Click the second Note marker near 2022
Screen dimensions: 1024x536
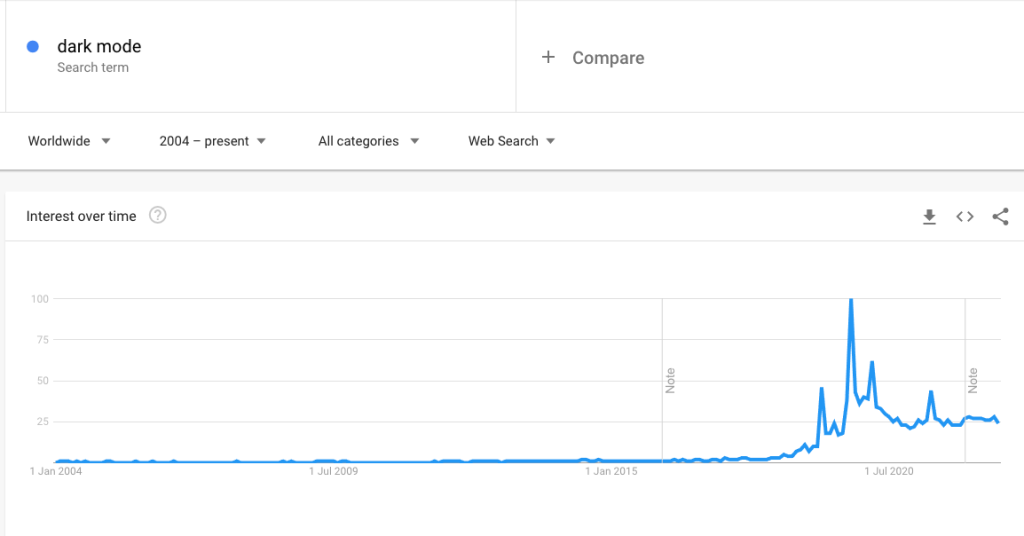tap(973, 380)
